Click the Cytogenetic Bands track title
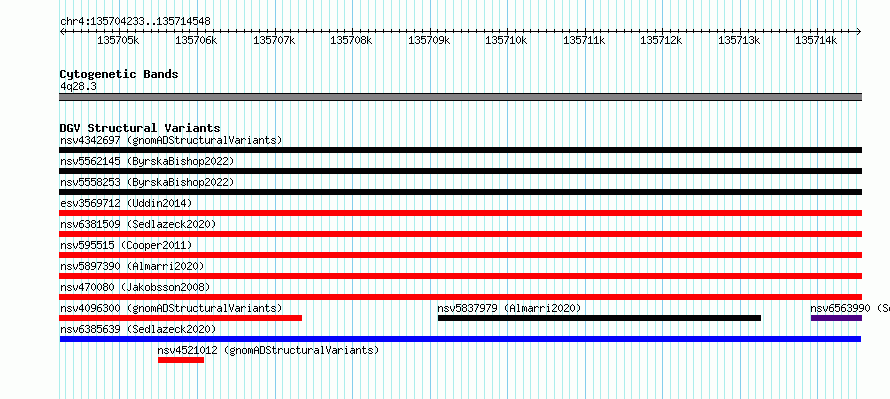Screen dimensions: 890x399 pyautogui.click(x=119, y=74)
